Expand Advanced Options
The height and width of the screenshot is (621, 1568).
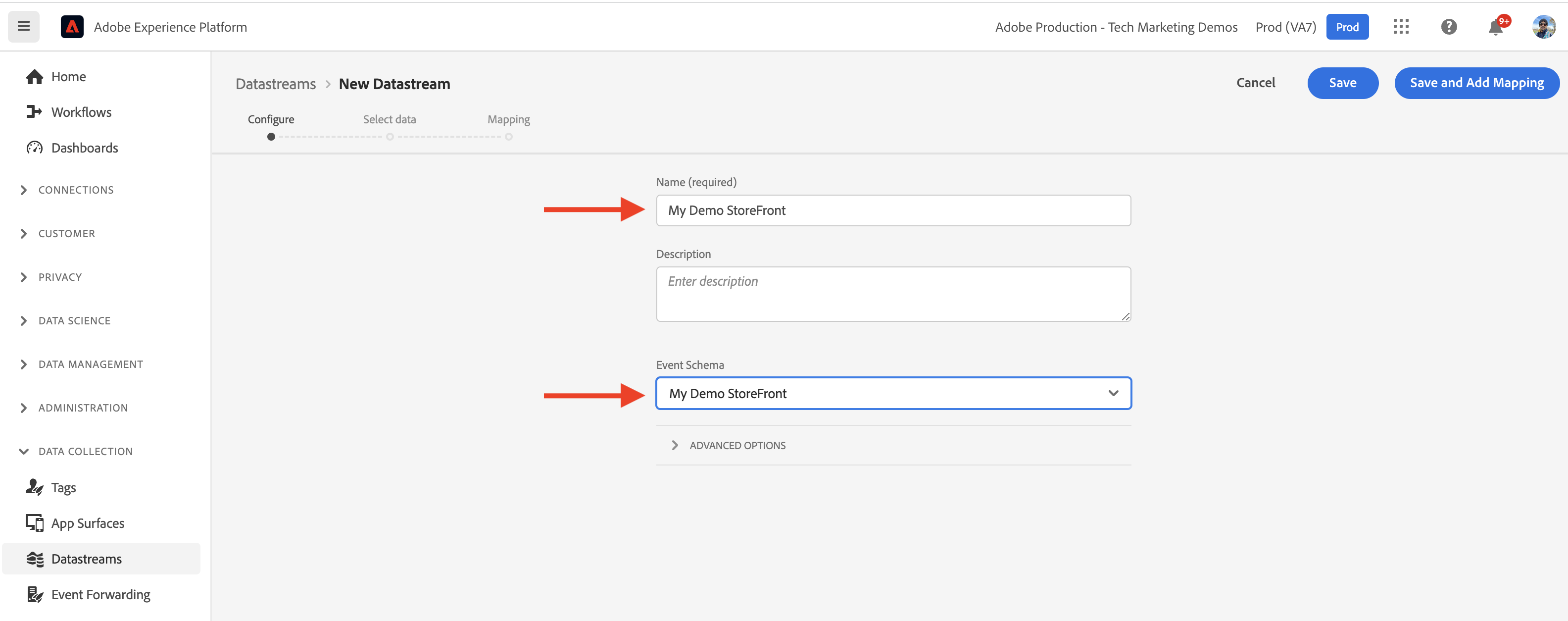[736, 445]
